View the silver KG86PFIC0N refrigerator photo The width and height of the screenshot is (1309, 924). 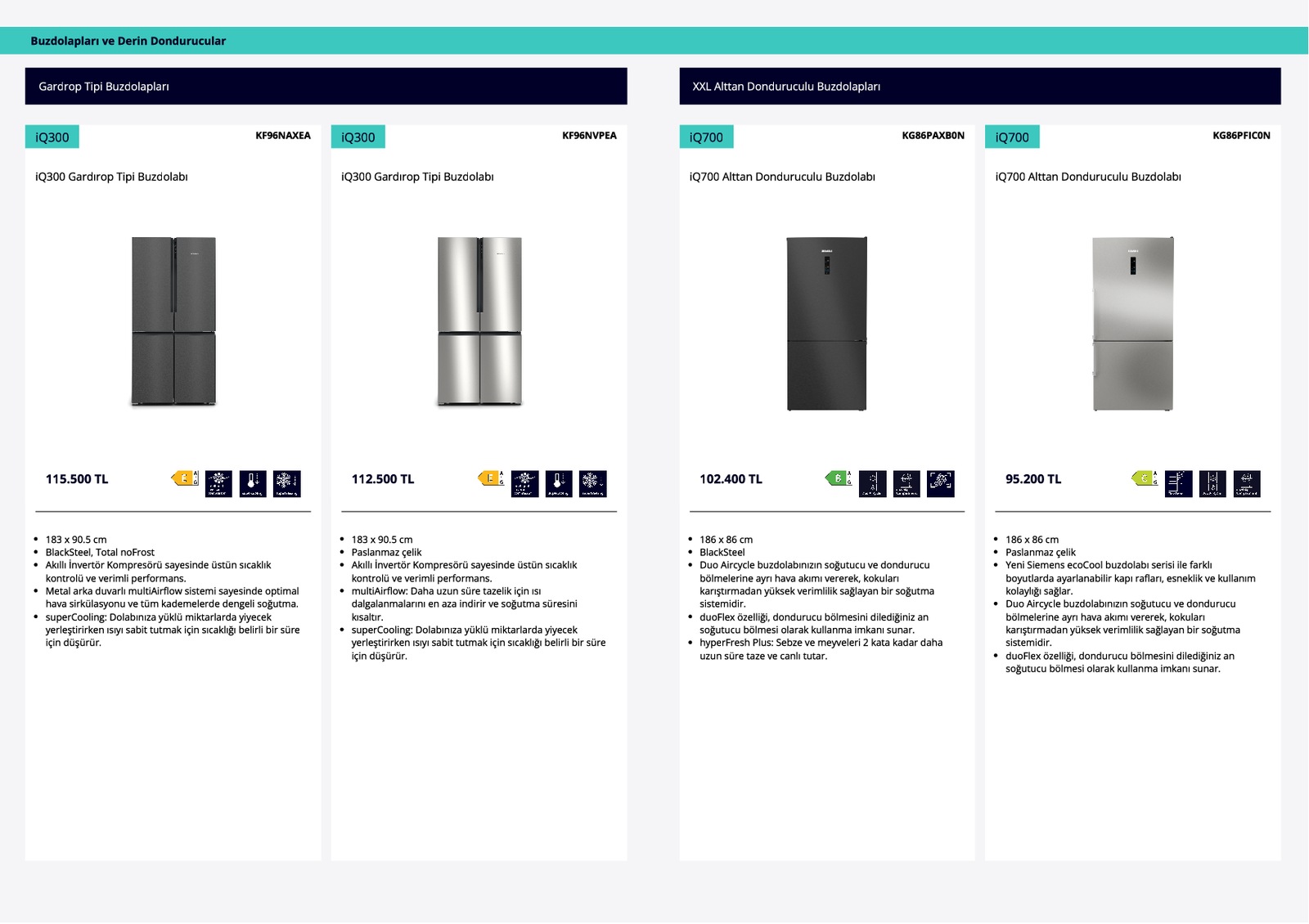1133,324
